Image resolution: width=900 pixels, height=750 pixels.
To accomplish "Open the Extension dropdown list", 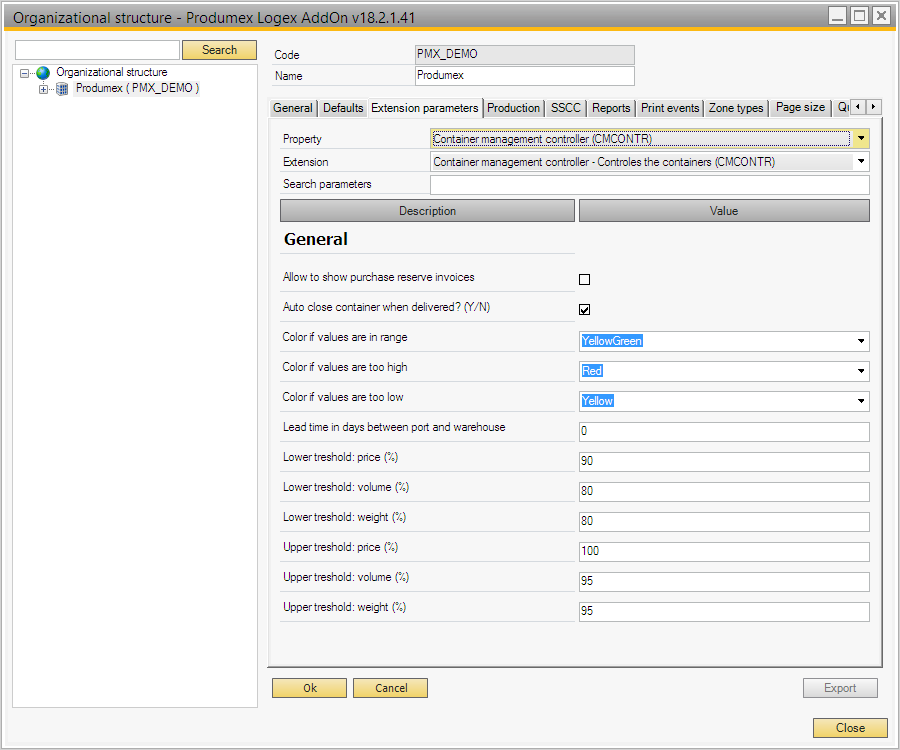I will point(861,161).
